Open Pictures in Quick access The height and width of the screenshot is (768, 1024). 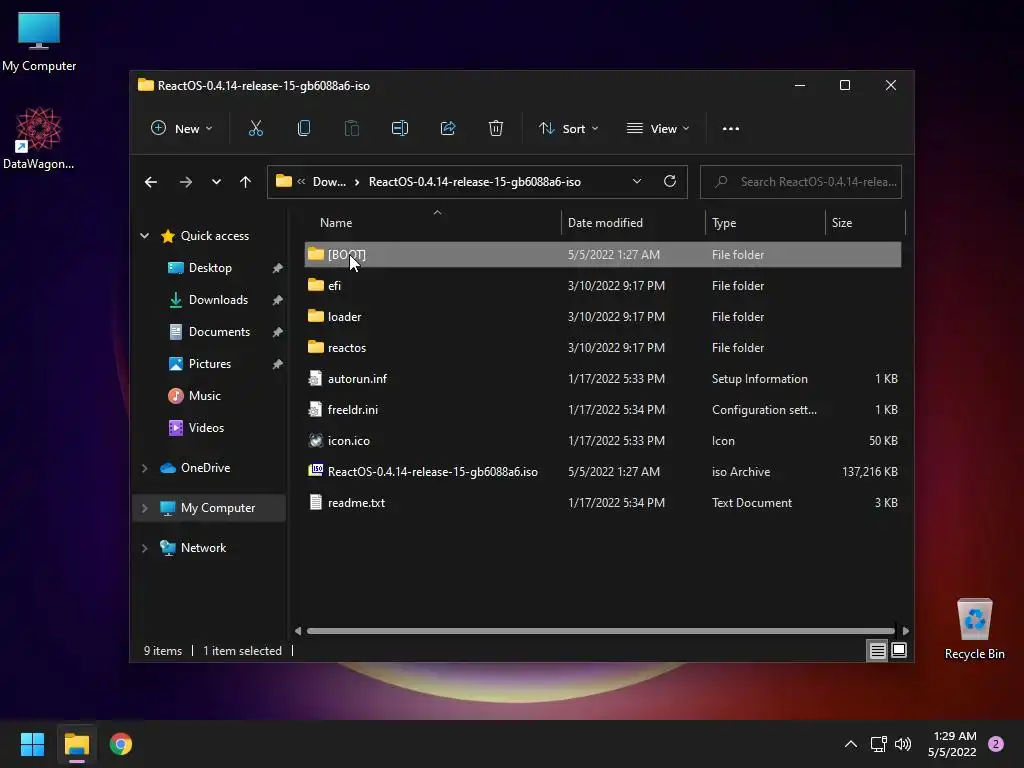pyautogui.click(x=210, y=364)
